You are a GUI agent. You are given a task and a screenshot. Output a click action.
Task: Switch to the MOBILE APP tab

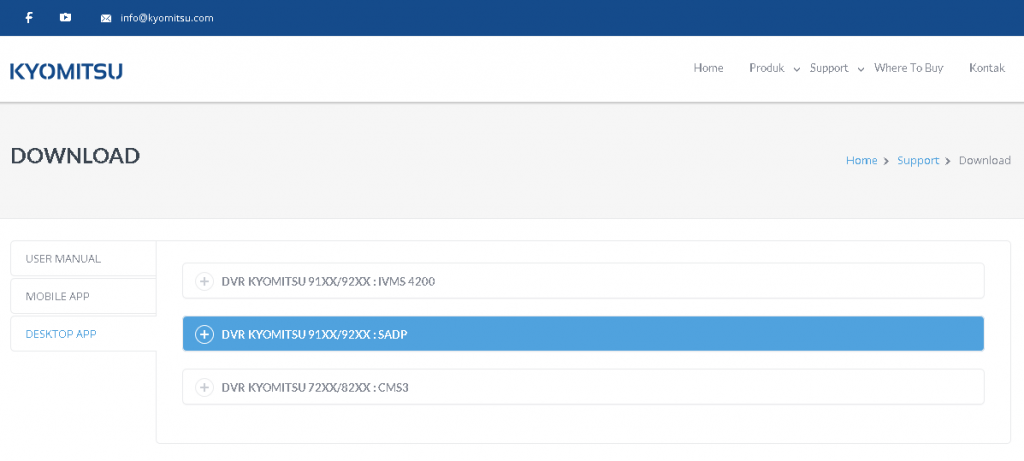pyautogui.click(x=84, y=296)
